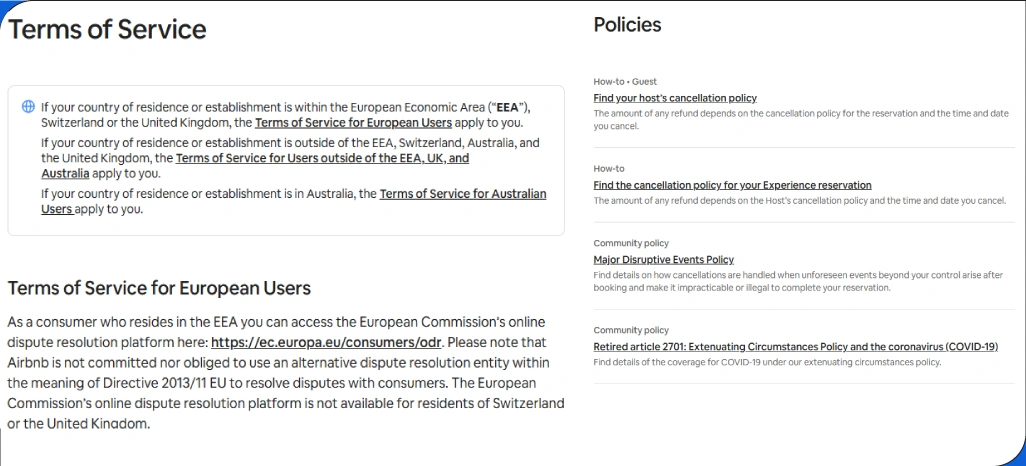This screenshot has width=1026, height=466.
Task: Click Community policy label above Retired article 2701
Action: (x=631, y=330)
